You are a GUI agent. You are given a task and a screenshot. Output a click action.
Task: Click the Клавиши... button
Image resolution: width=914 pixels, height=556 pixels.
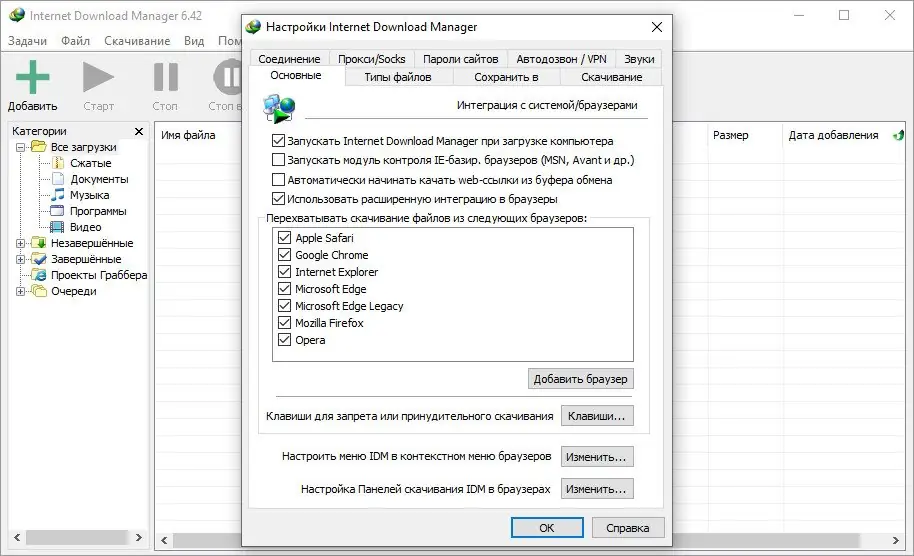pos(597,416)
